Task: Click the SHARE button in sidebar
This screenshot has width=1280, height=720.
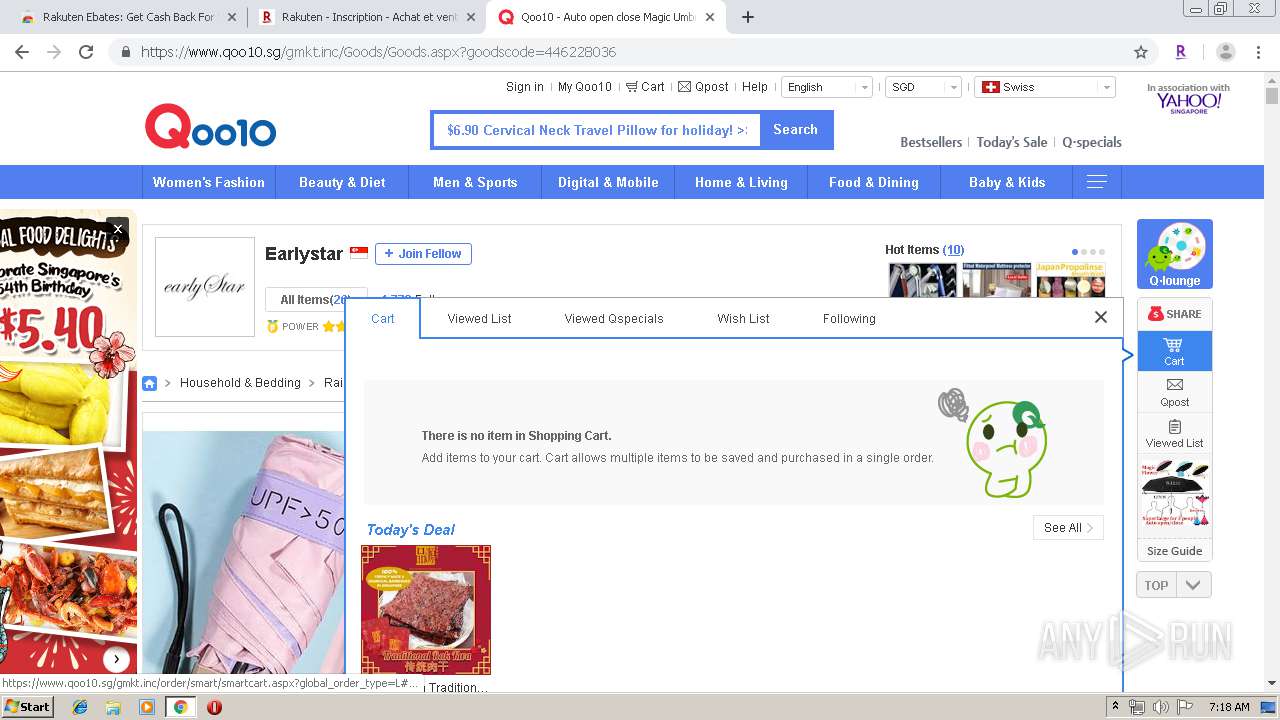Action: [1175, 314]
